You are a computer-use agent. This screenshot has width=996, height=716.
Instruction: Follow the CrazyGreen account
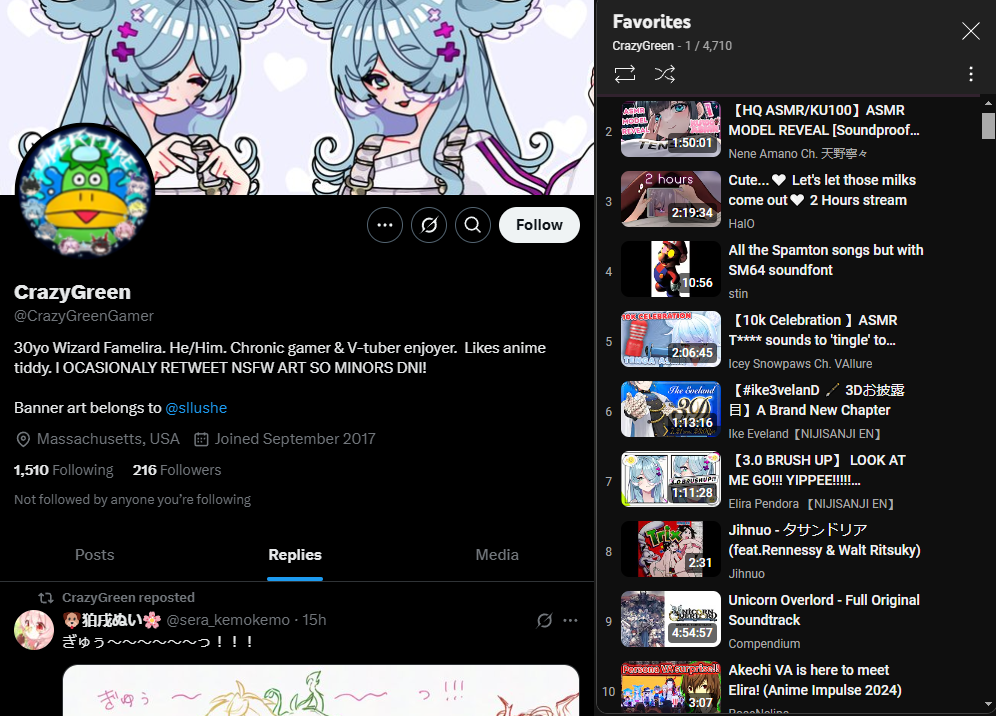coord(539,225)
